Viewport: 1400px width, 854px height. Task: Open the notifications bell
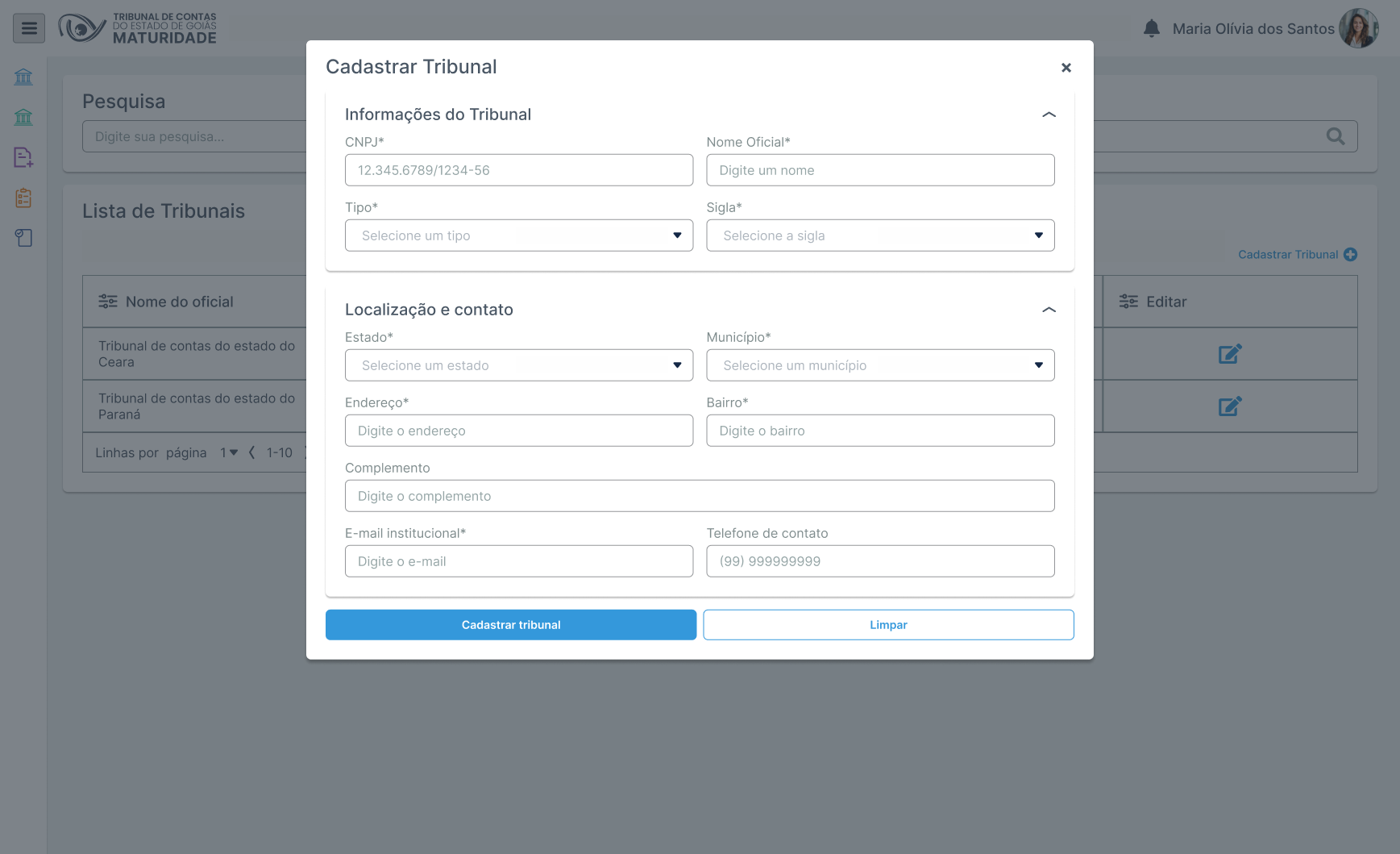[x=1151, y=29]
